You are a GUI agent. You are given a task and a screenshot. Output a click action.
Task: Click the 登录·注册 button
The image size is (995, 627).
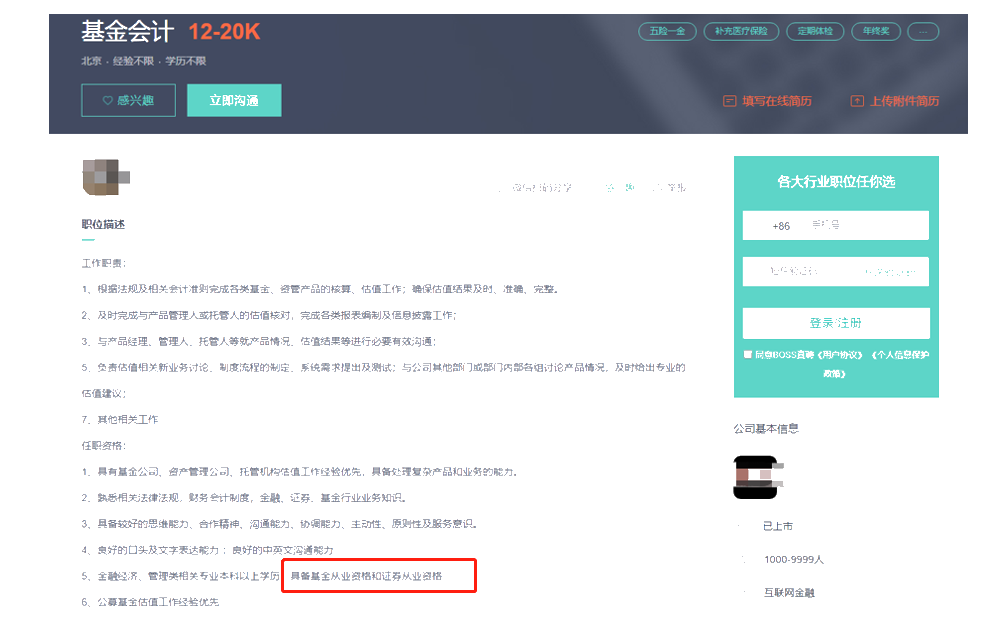(836, 323)
